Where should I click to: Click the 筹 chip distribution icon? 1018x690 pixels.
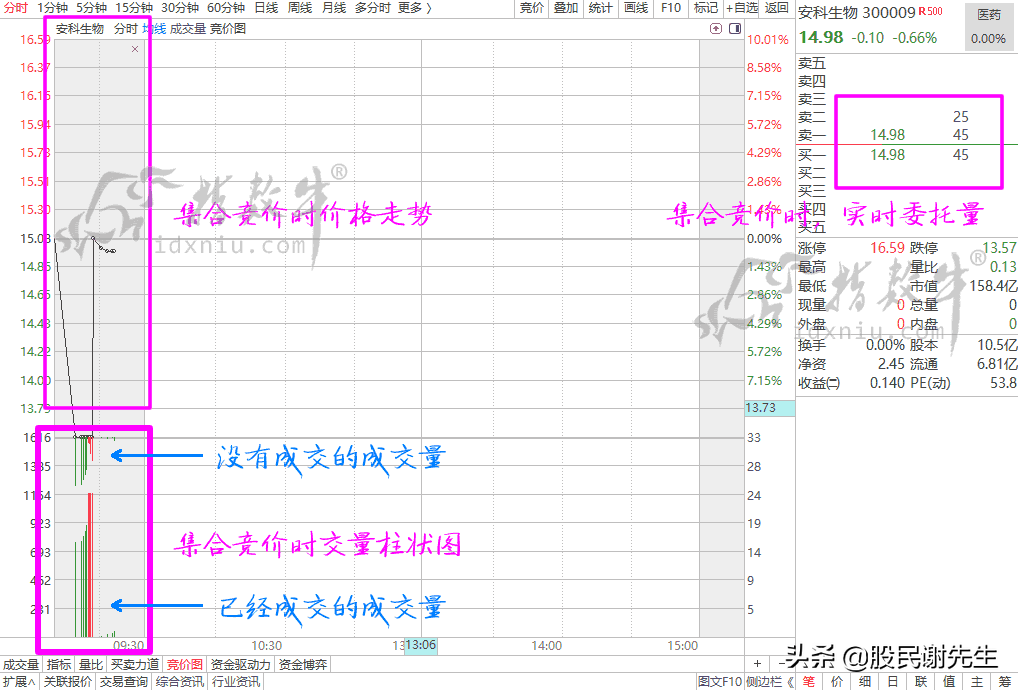[x=1004, y=682]
